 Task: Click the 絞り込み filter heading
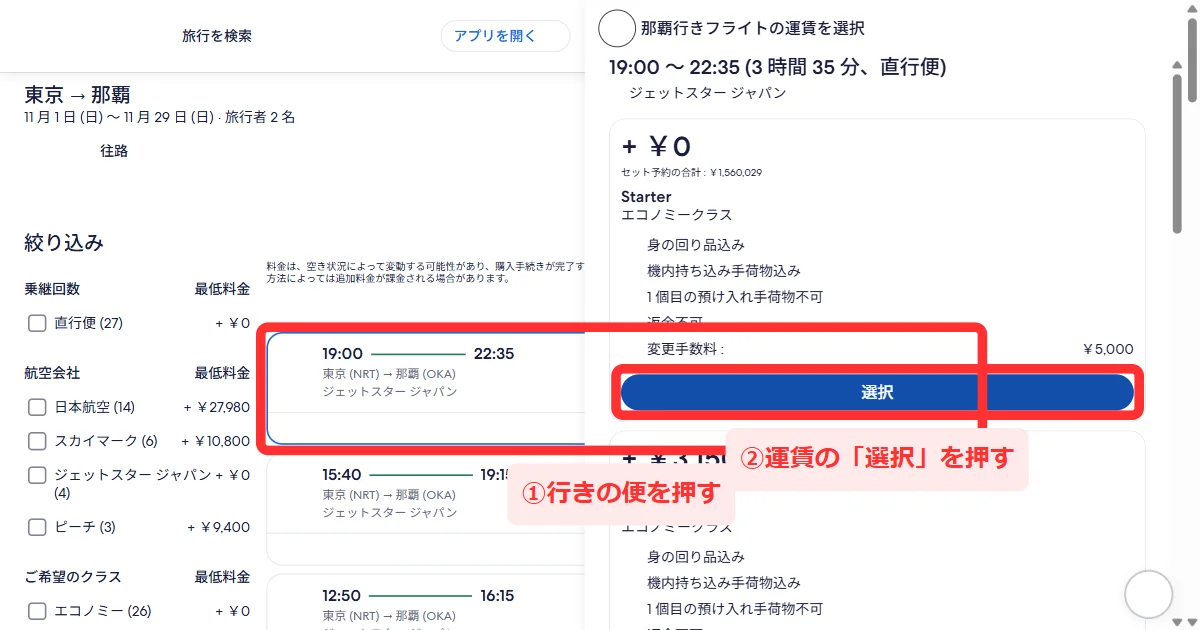click(64, 242)
